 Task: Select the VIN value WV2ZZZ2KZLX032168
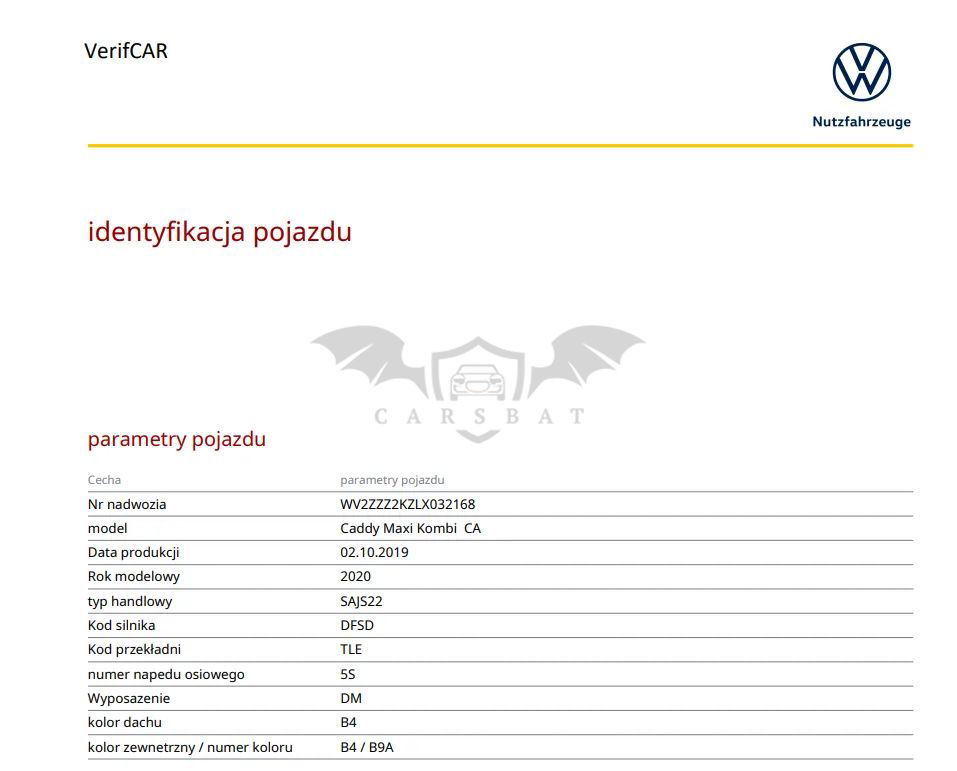[x=407, y=504]
